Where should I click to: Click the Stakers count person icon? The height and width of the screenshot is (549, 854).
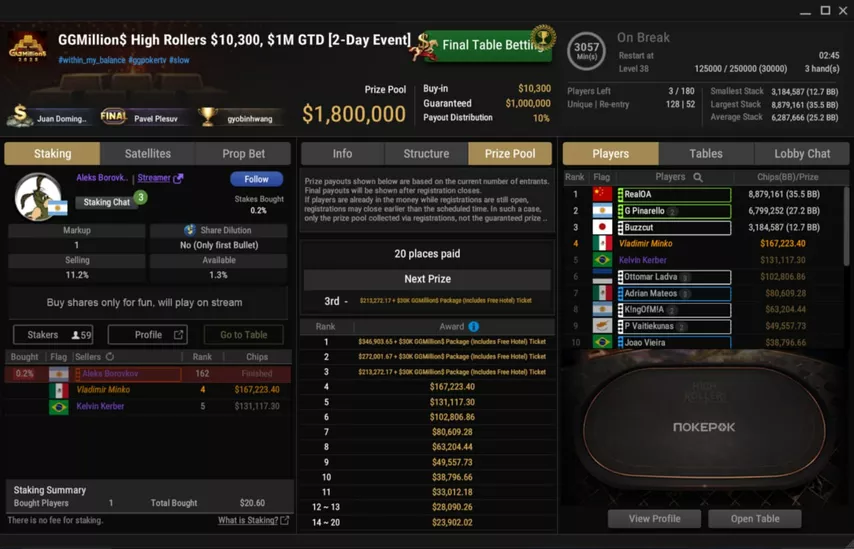76,335
